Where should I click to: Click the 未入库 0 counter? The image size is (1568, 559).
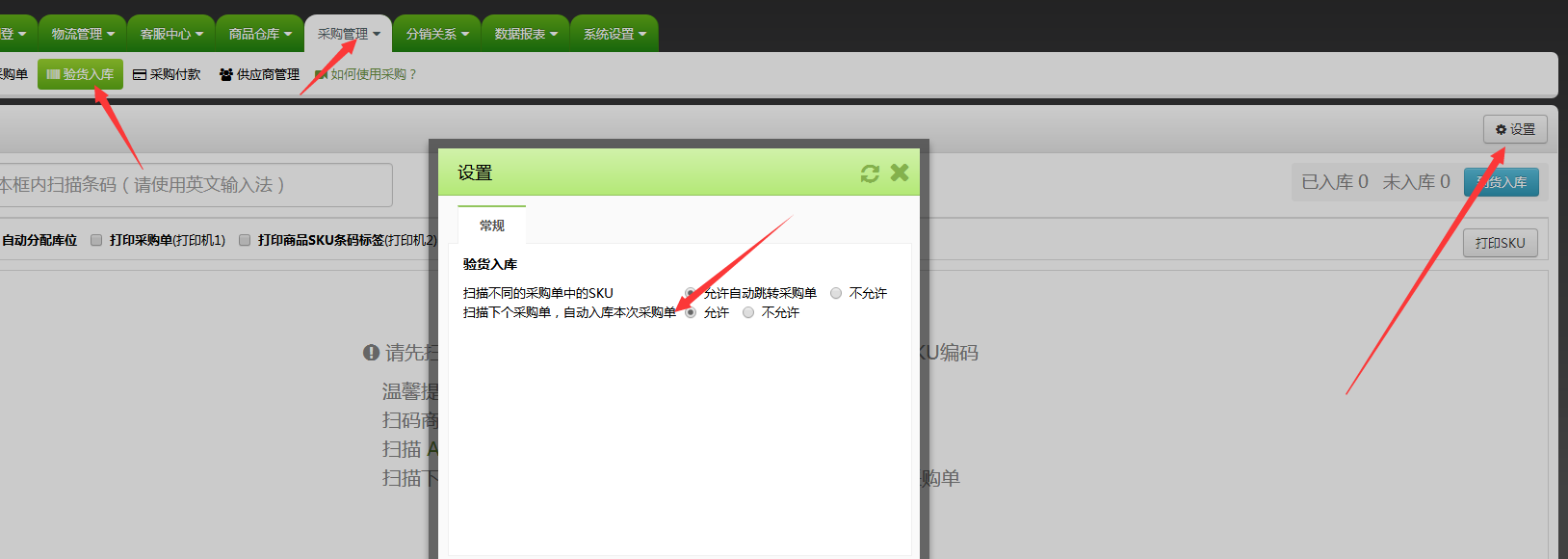[1416, 182]
